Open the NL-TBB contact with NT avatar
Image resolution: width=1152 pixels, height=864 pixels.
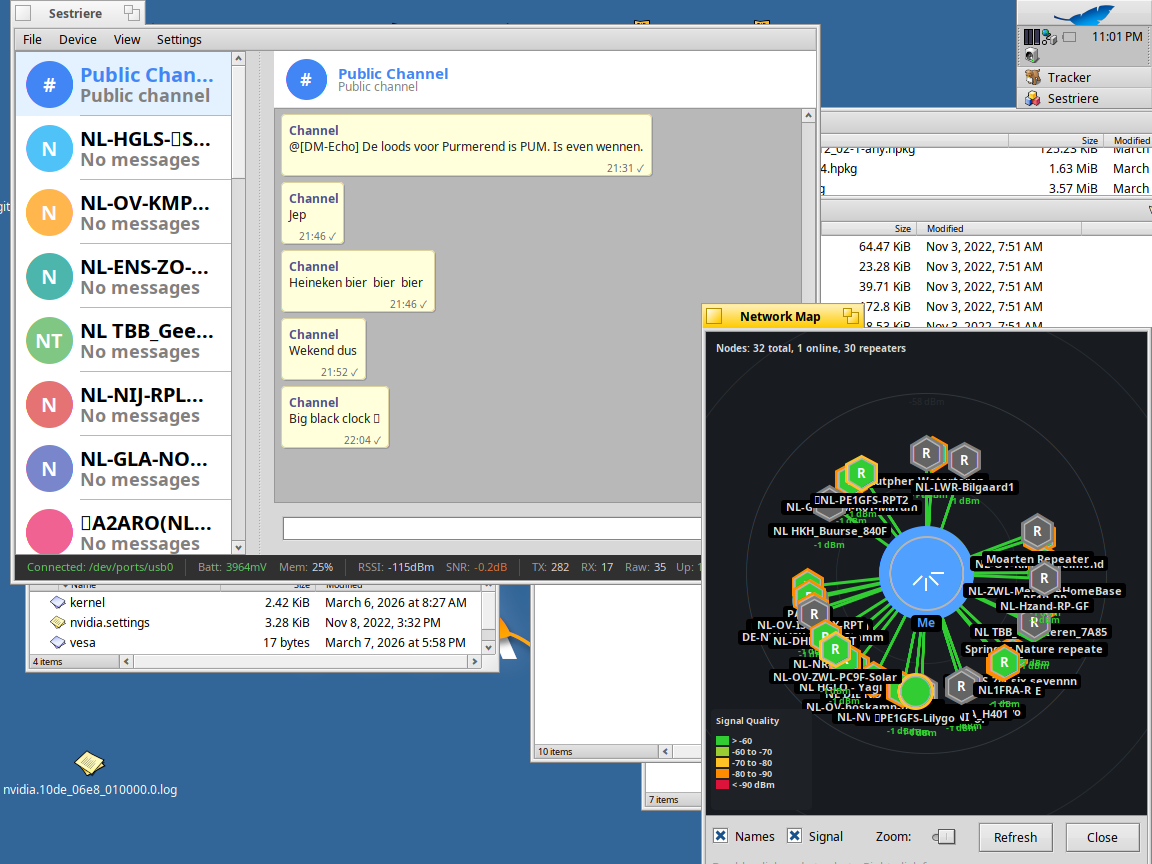coord(49,340)
